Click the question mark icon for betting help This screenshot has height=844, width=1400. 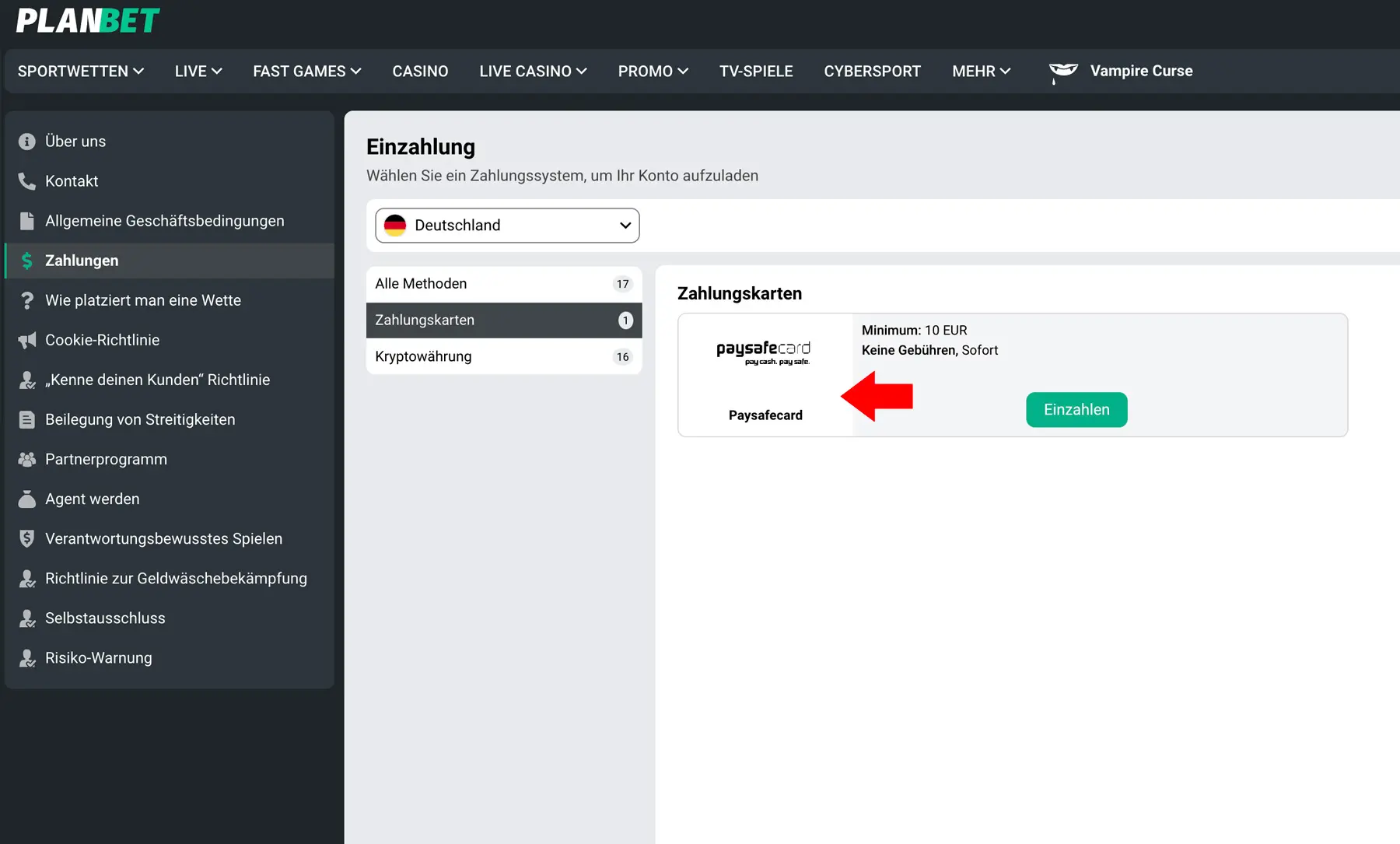[26, 300]
